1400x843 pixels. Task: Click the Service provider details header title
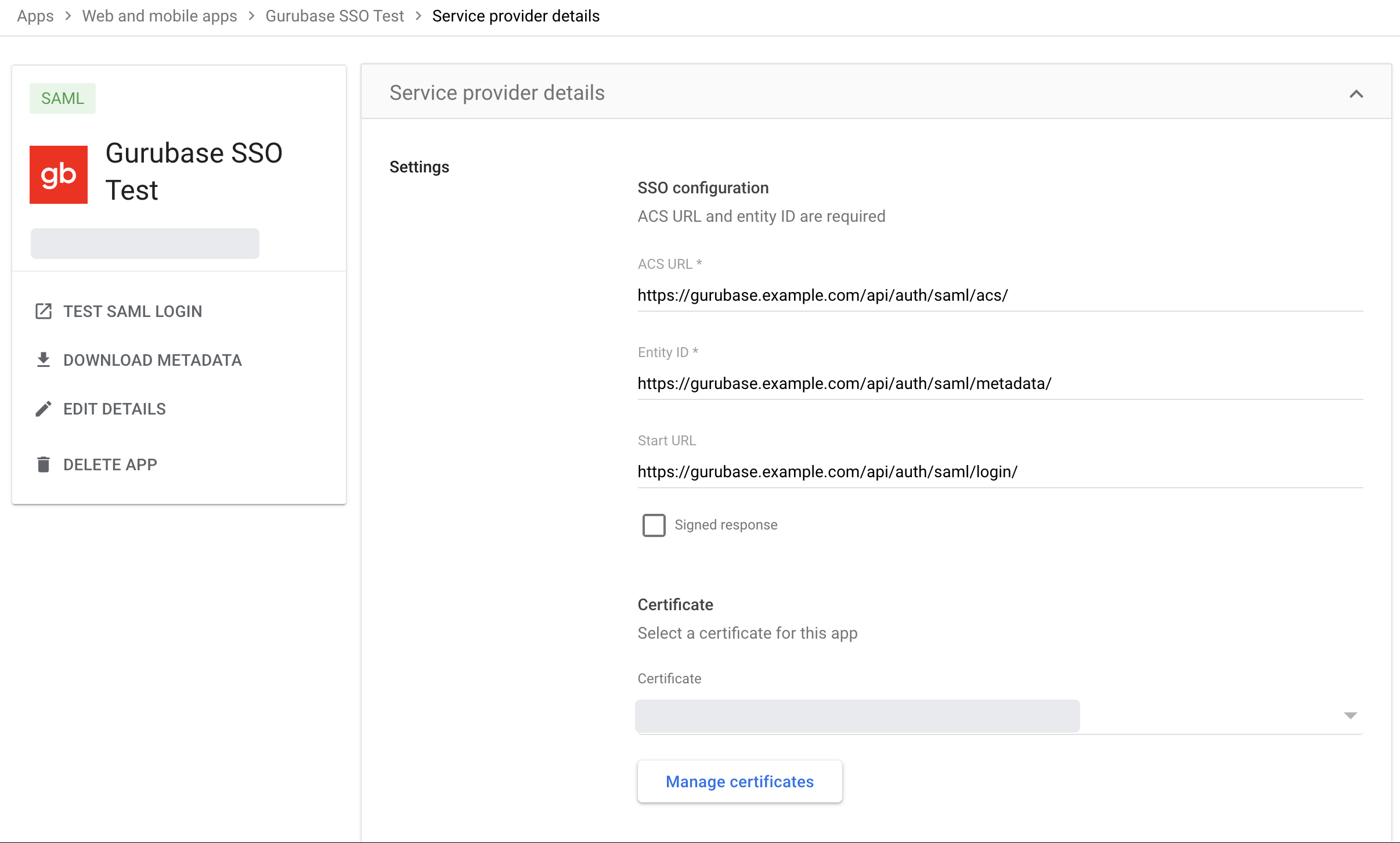[x=497, y=93]
